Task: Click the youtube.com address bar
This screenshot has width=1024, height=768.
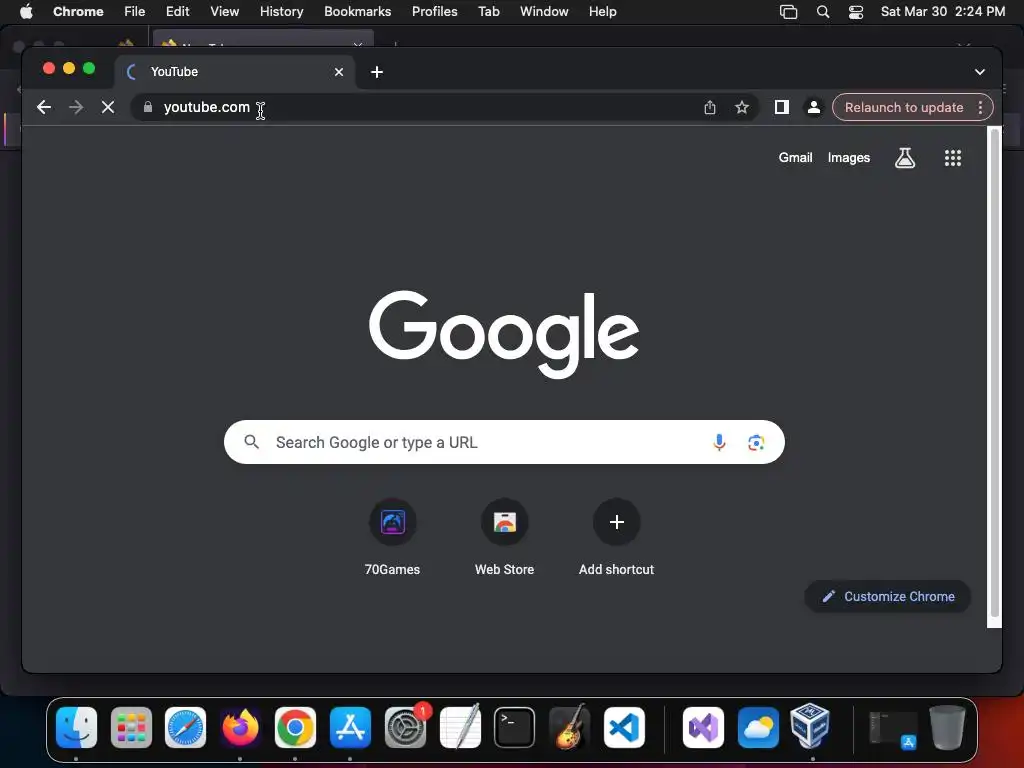Action: [418, 107]
